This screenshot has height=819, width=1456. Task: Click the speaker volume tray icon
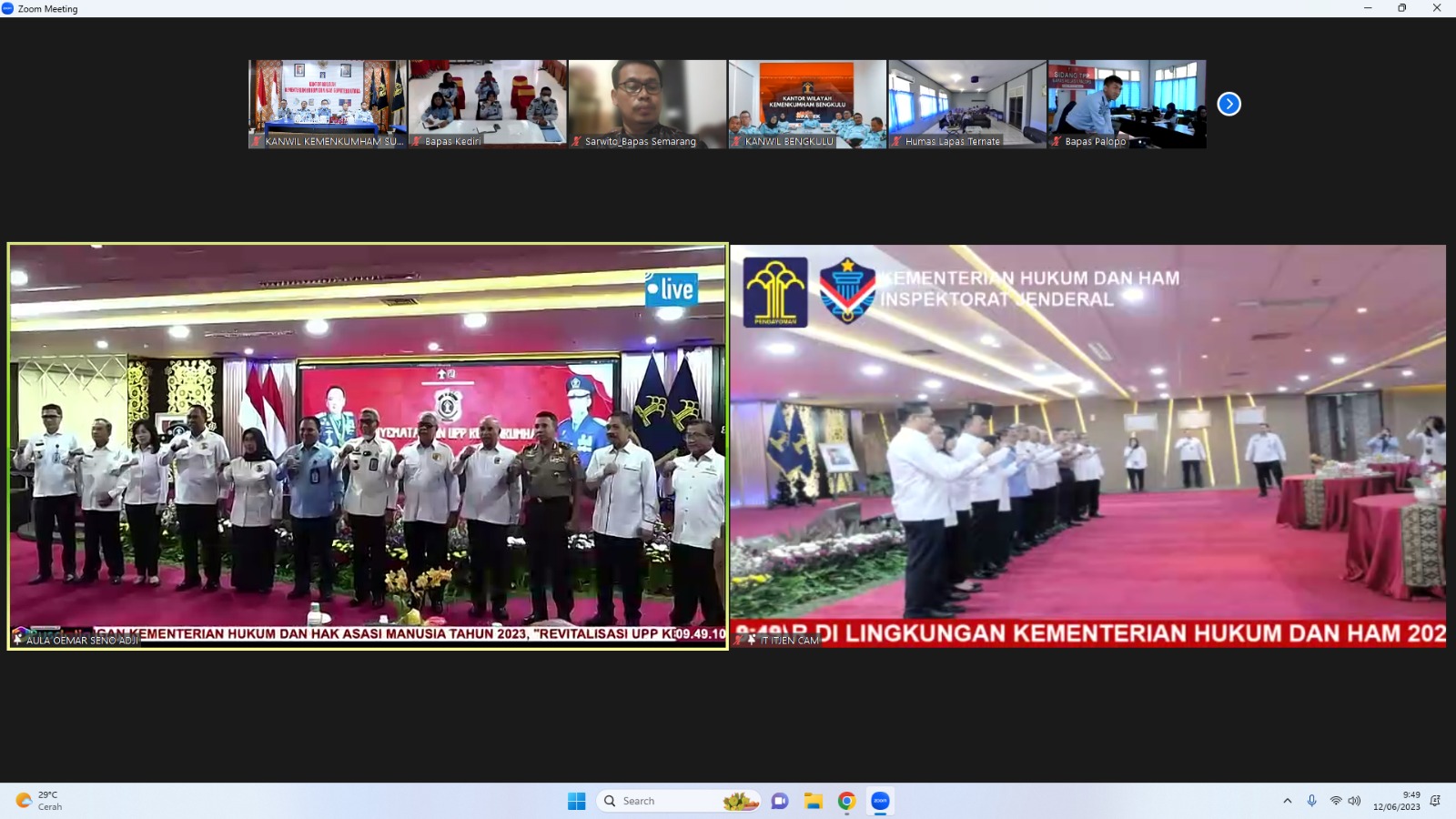pos(1354,801)
